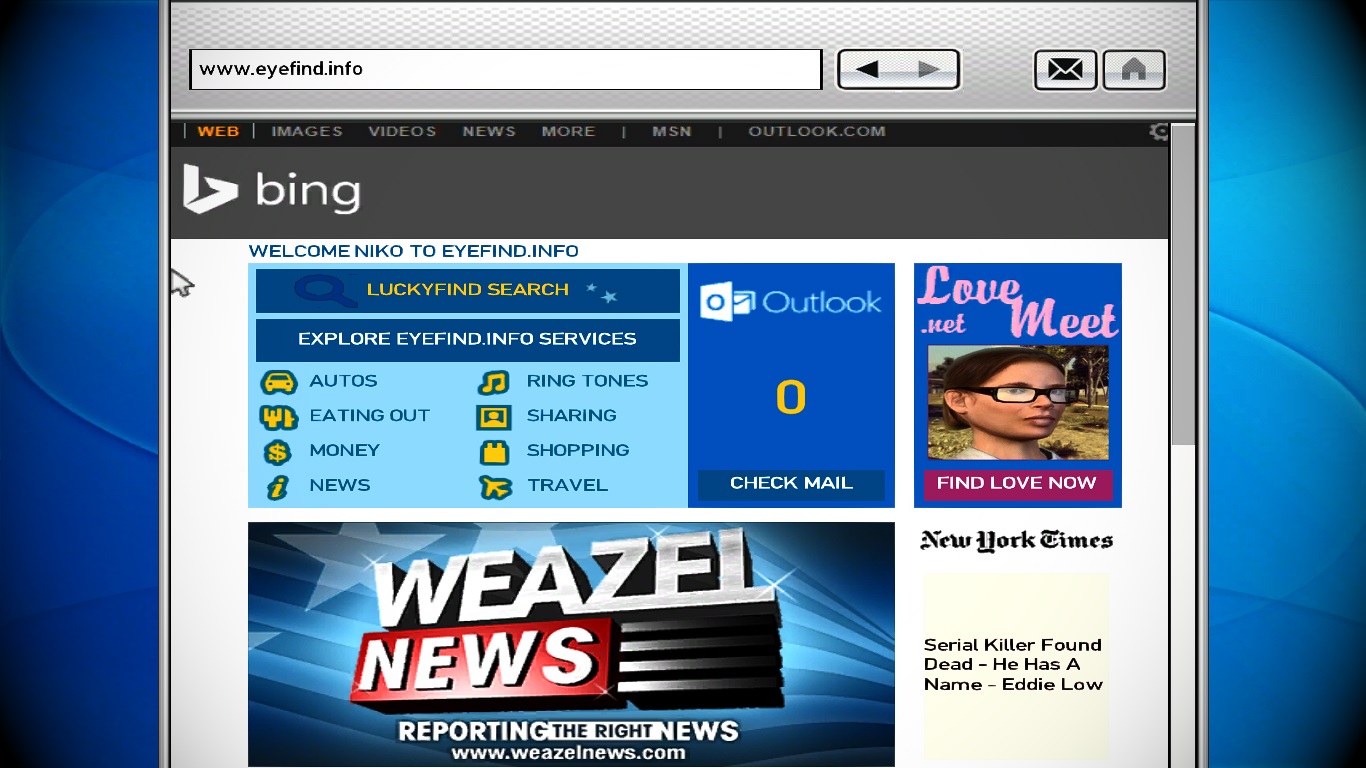Click the envelope mail icon in browser toolbar
The image size is (1366, 768).
pos(1065,70)
